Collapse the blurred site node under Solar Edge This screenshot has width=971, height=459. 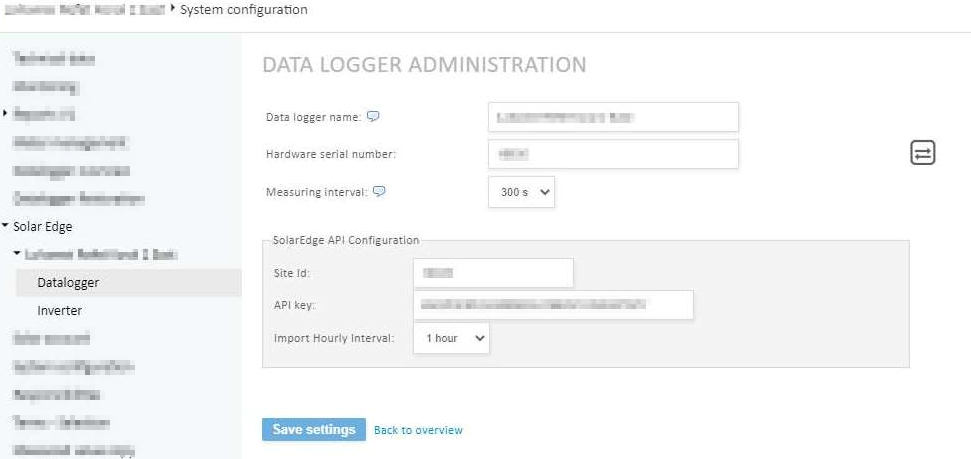(x=17, y=255)
